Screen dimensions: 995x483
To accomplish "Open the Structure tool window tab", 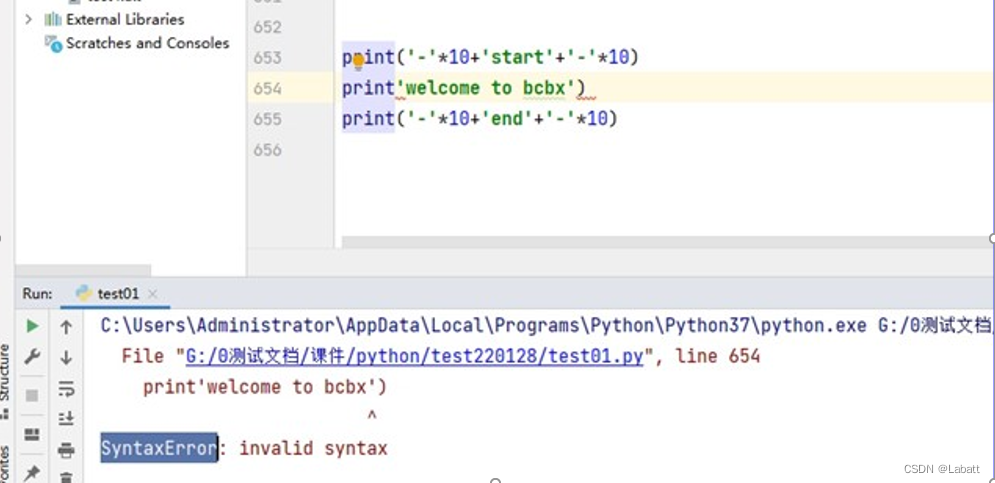I will pos(5,381).
